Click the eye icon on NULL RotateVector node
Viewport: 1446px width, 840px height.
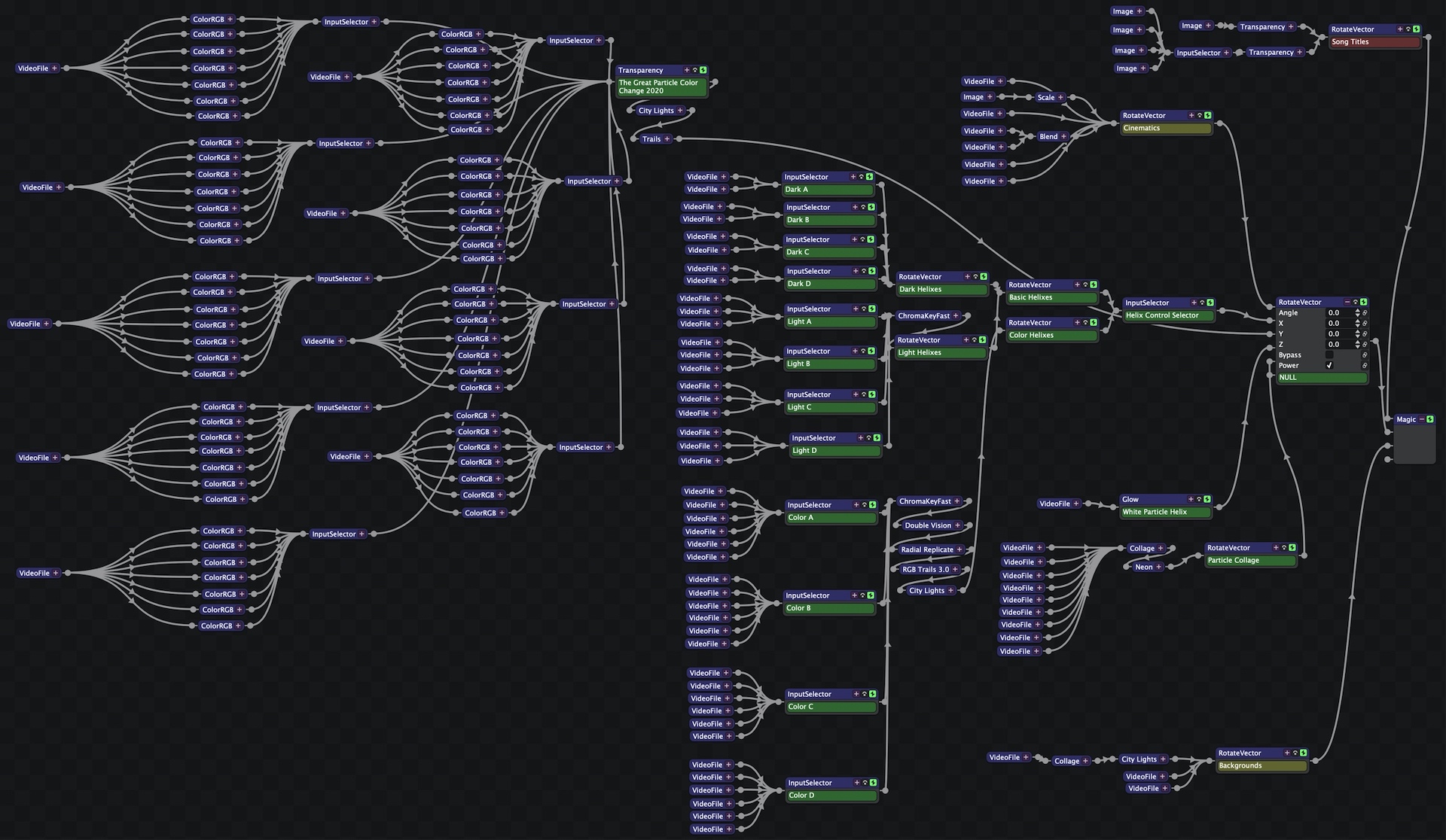pyautogui.click(x=1356, y=302)
